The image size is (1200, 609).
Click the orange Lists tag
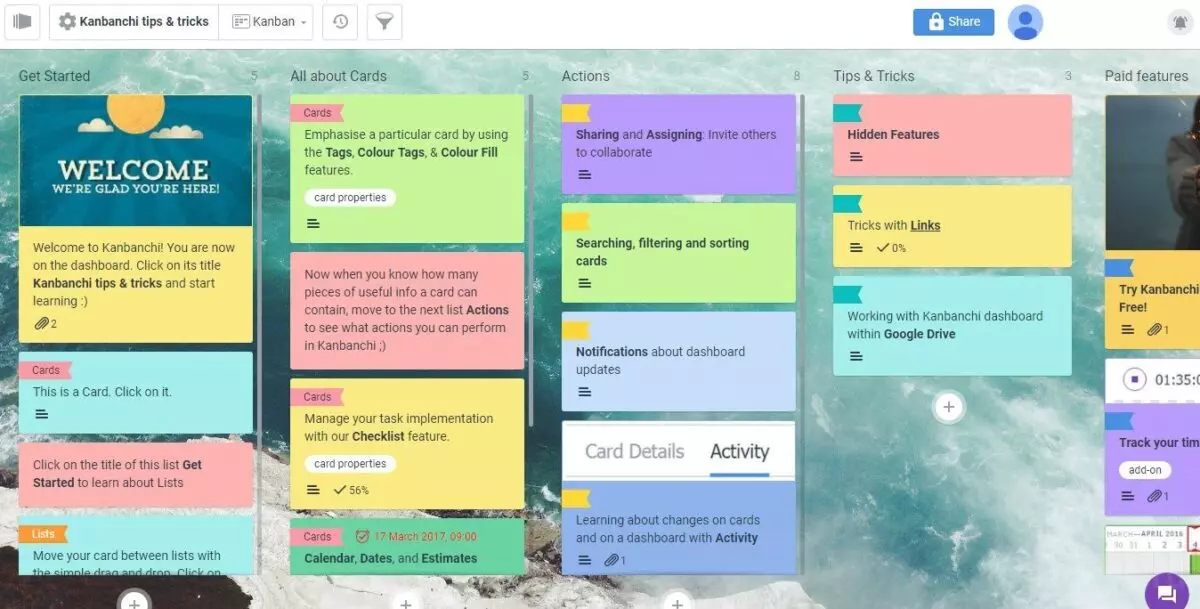pyautogui.click(x=44, y=534)
